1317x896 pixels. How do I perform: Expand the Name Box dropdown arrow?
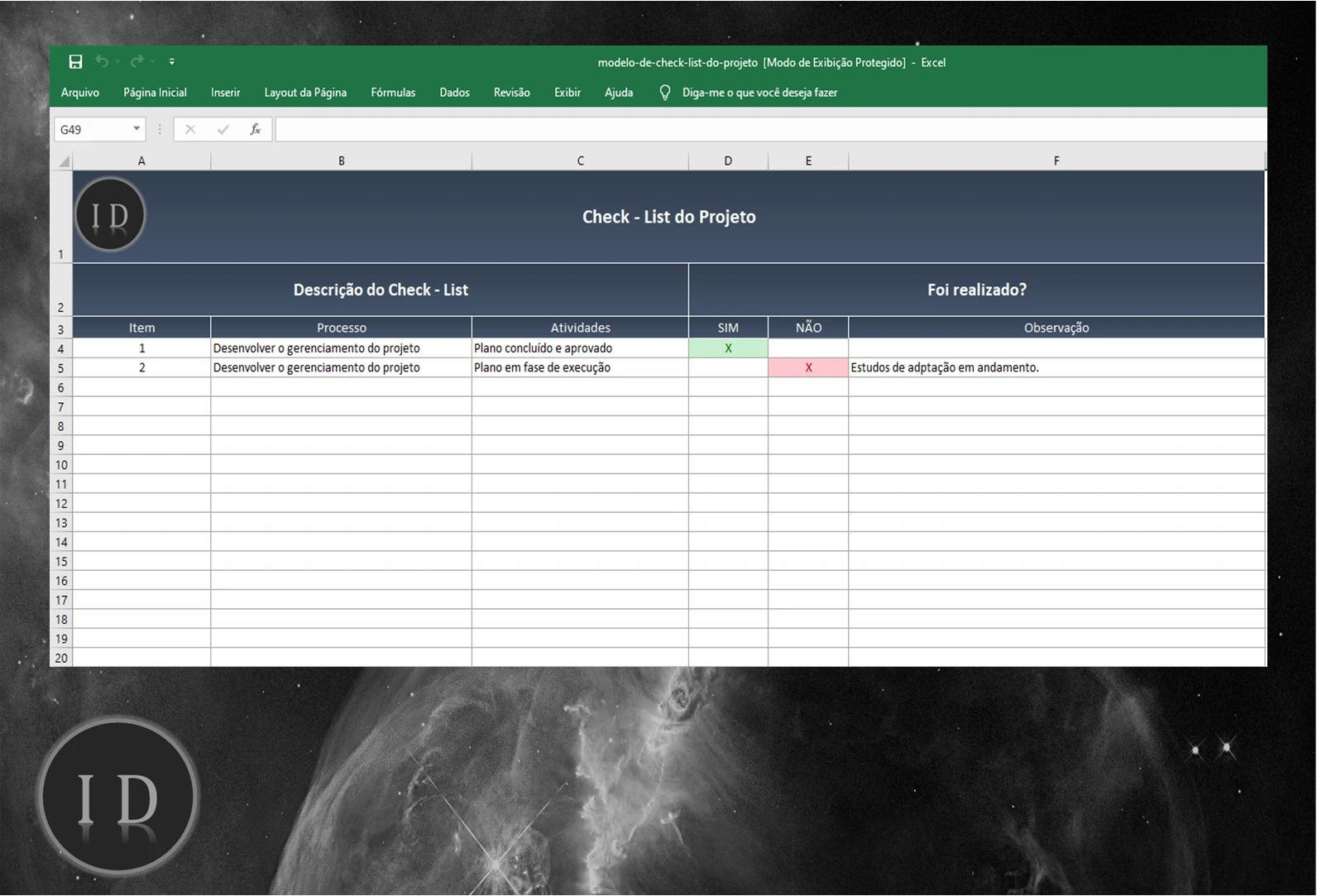pos(136,129)
